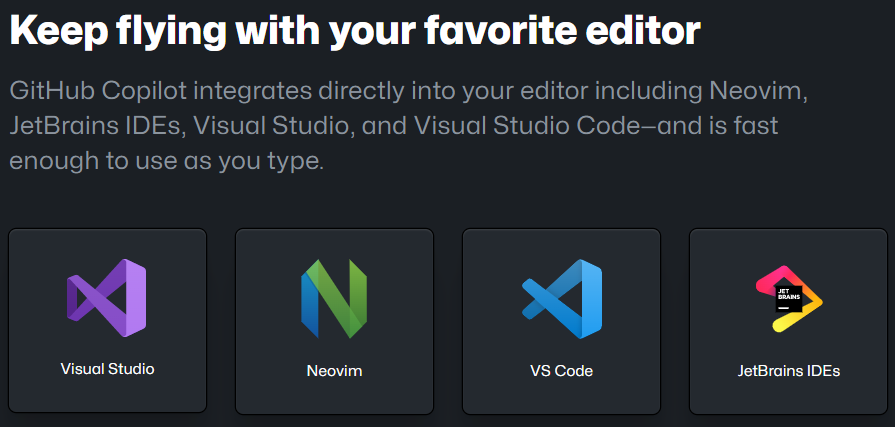Viewport: 895px width, 427px height.
Task: Open the blue VS Code logo
Action: tap(562, 299)
